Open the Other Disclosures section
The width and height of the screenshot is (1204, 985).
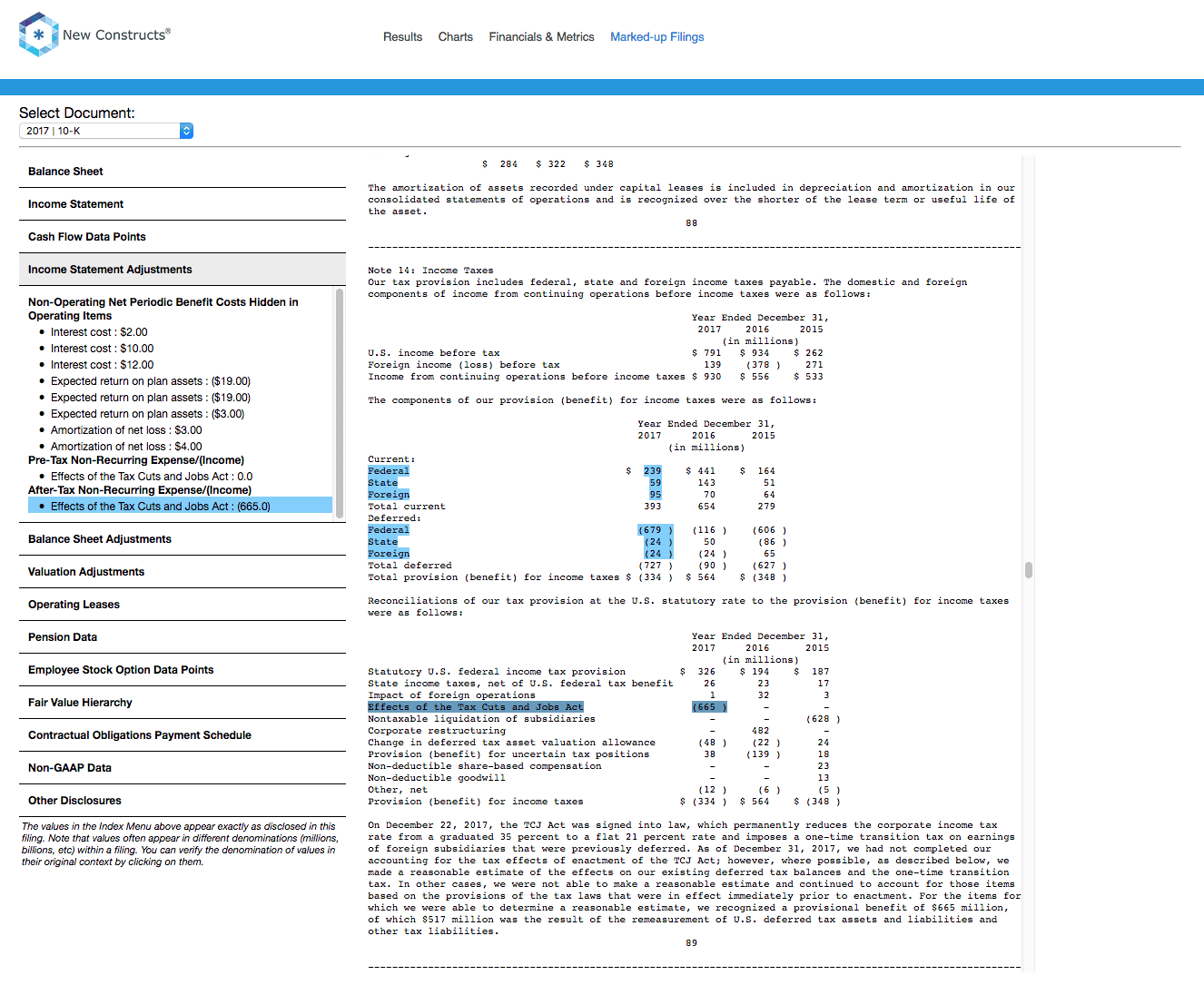point(183,801)
